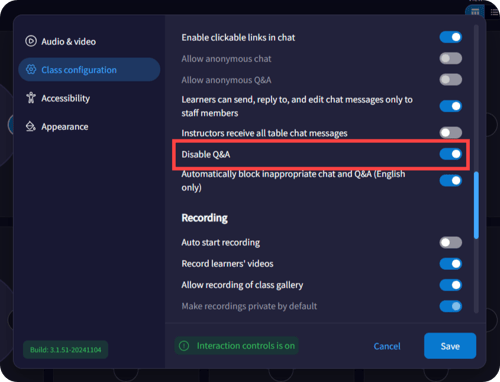
Task: Click the info icon beside Interaction controls
Action: [x=184, y=346]
